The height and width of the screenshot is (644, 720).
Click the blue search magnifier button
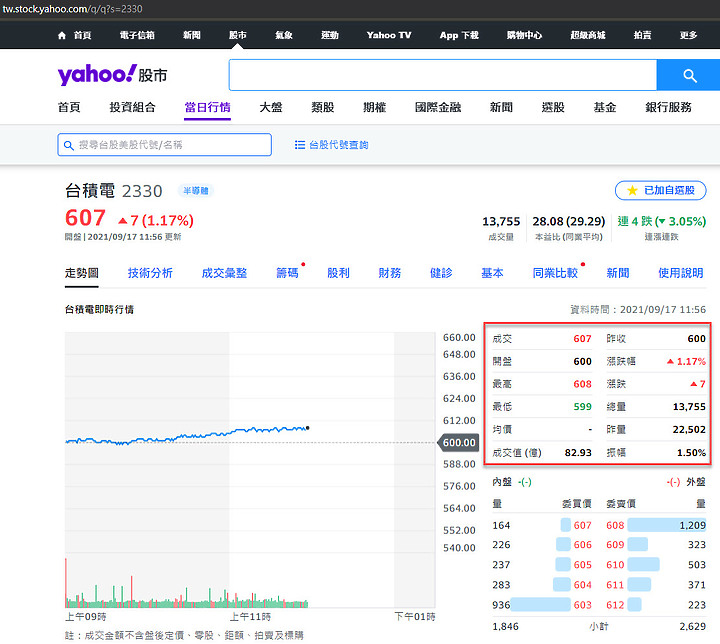(688, 75)
